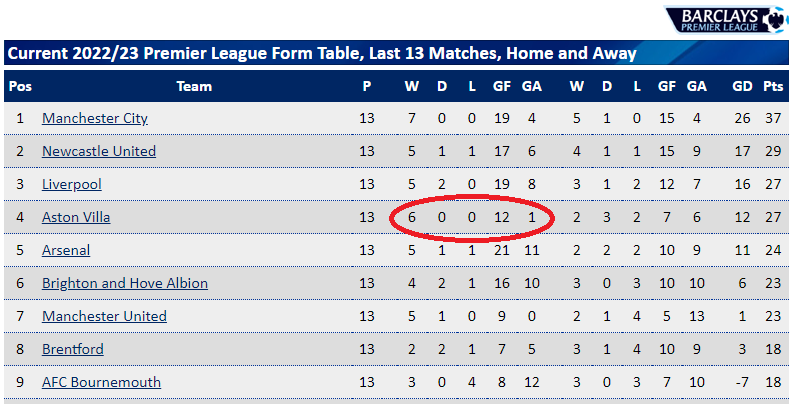796x404 pixels.
Task: Click the Team column header
Action: tap(194, 86)
